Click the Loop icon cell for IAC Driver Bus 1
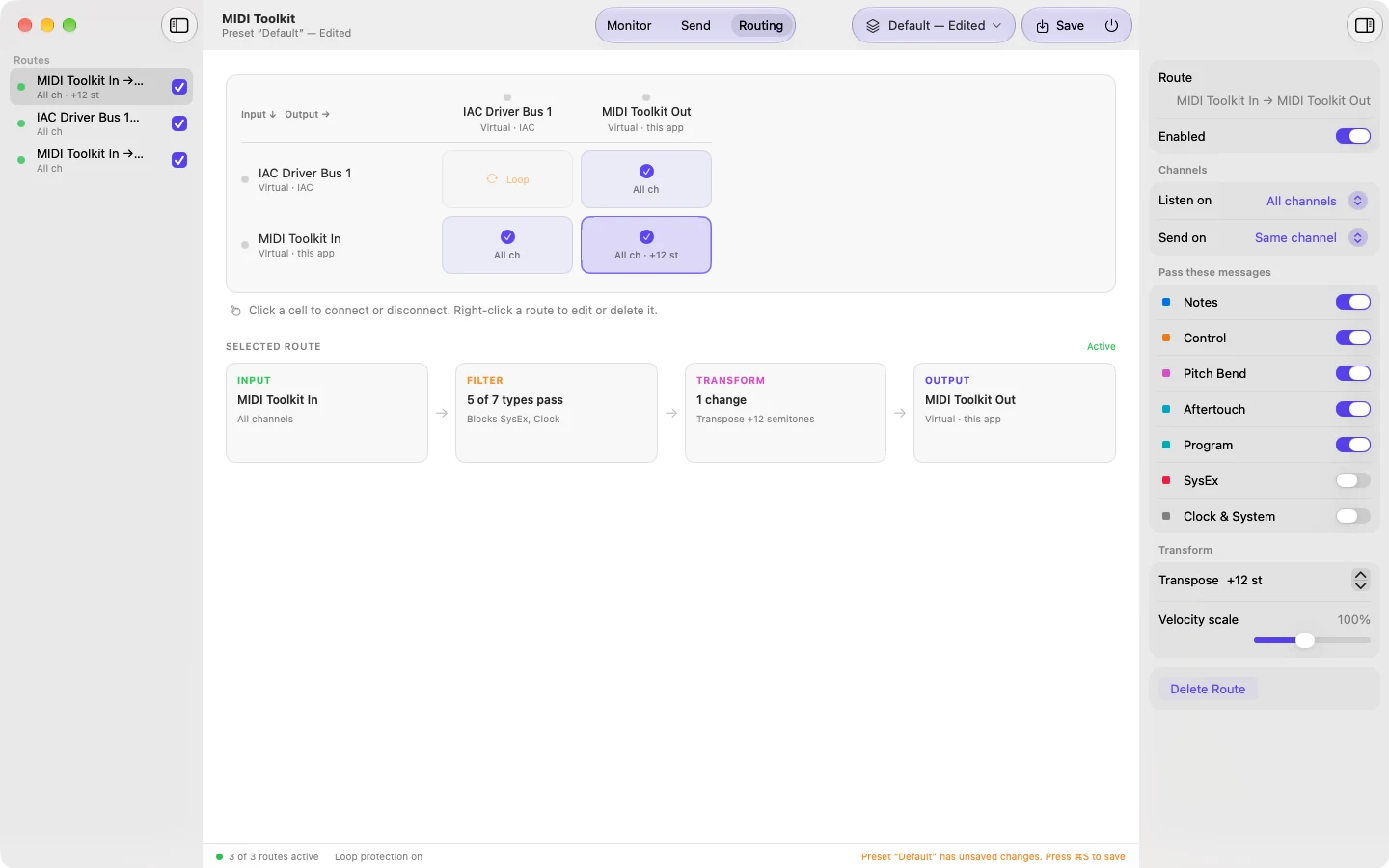The width and height of the screenshot is (1389, 868). coord(507,179)
